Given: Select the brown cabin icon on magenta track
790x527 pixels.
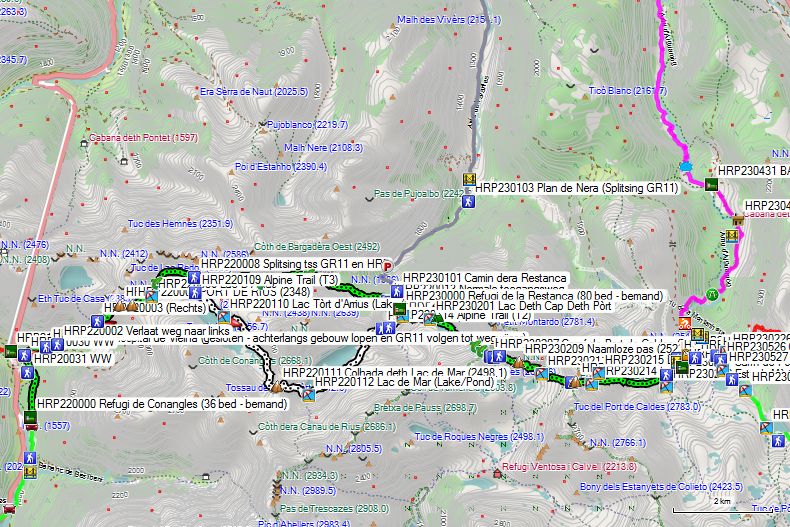Looking at the screenshot, I should [739, 220].
